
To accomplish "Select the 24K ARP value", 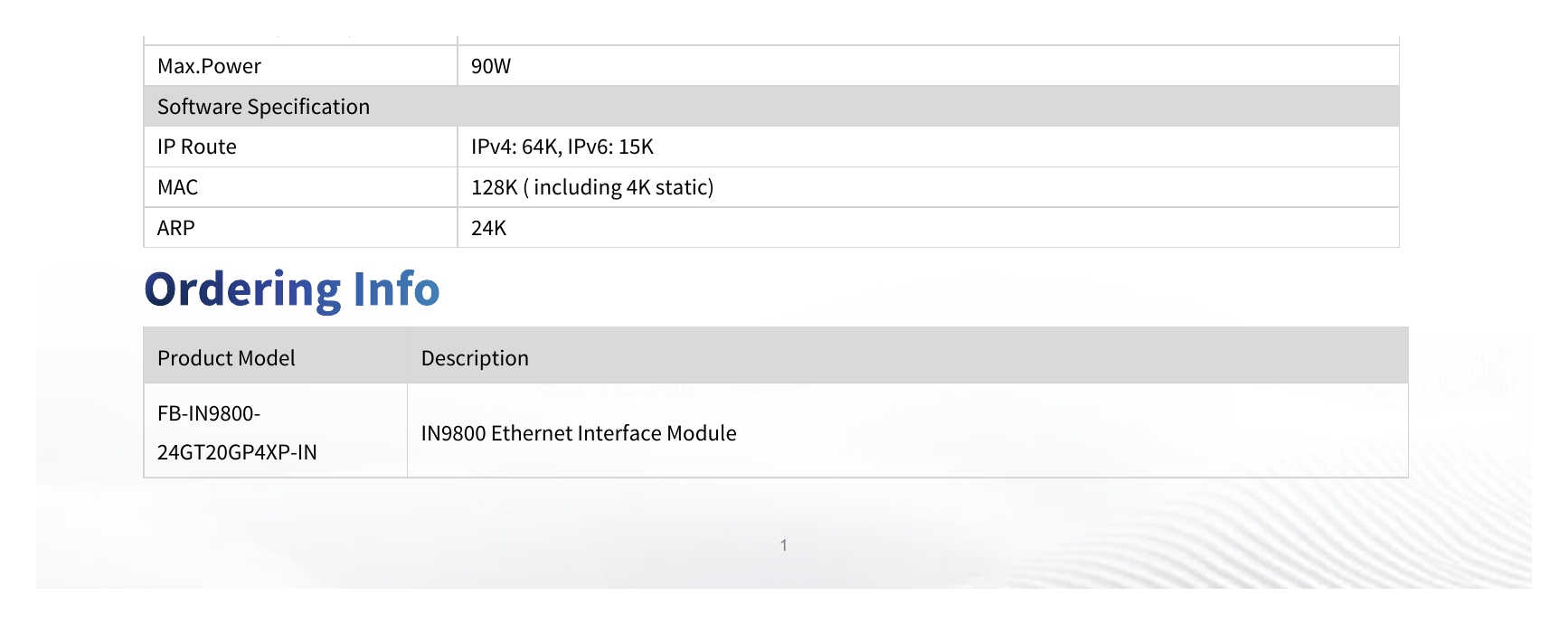I will pyautogui.click(x=488, y=228).
